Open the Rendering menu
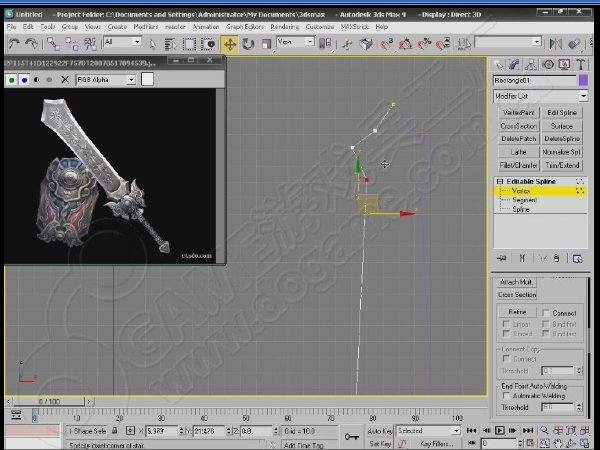The height and width of the screenshot is (450, 600). (x=285, y=27)
